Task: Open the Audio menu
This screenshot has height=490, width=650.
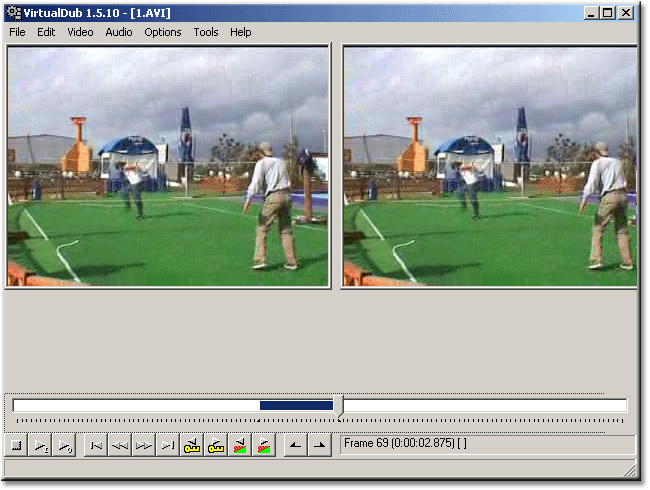Action: pos(119,32)
